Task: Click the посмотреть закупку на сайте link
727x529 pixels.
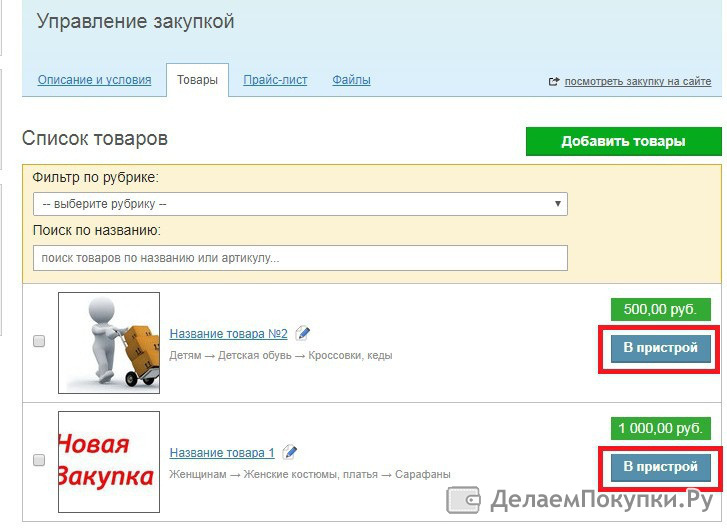Action: tap(637, 82)
